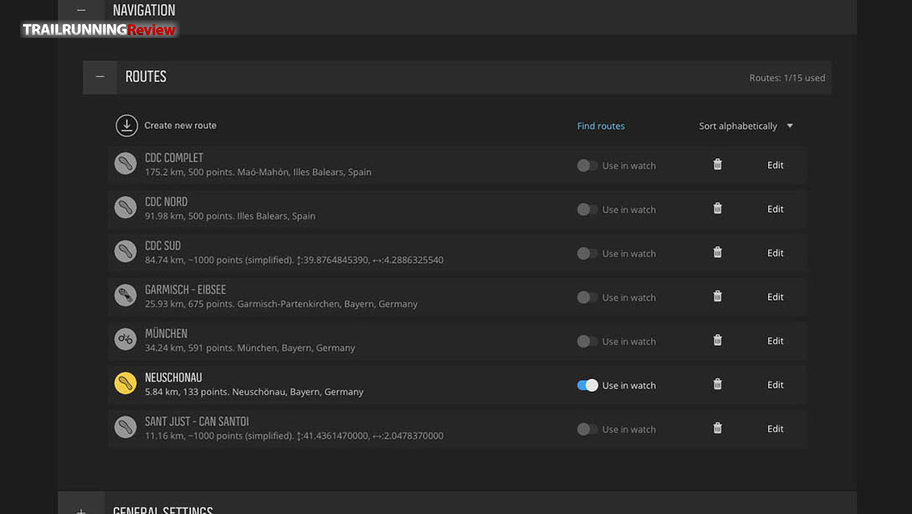
Task: Edit the Garmisch - Eibsee route
Action: point(775,297)
